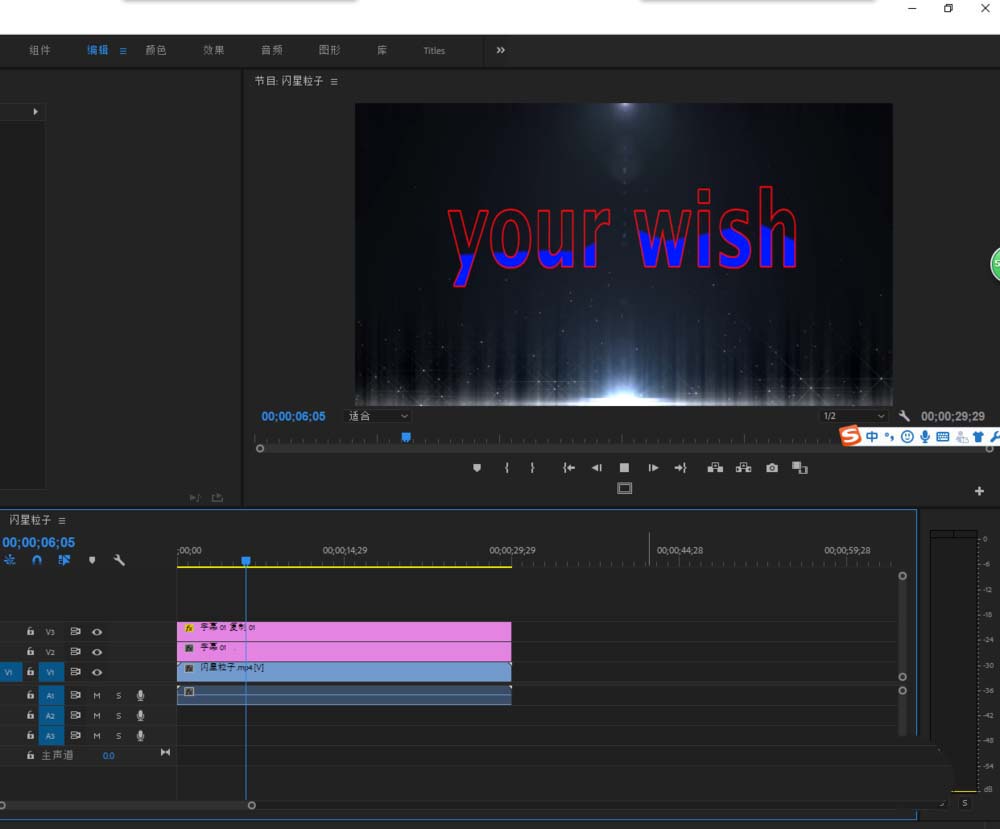The height and width of the screenshot is (829, 1000).
Task: Mute audio track A1
Action: (97, 696)
